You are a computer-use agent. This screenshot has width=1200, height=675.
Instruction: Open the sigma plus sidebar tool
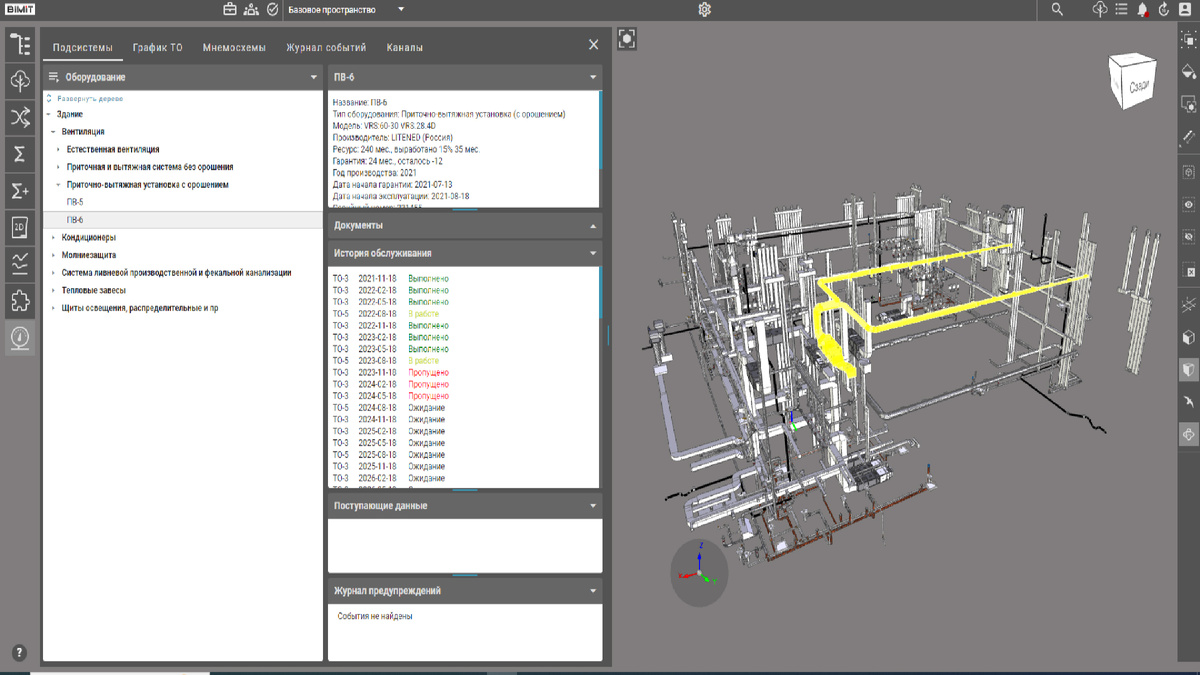pos(20,191)
